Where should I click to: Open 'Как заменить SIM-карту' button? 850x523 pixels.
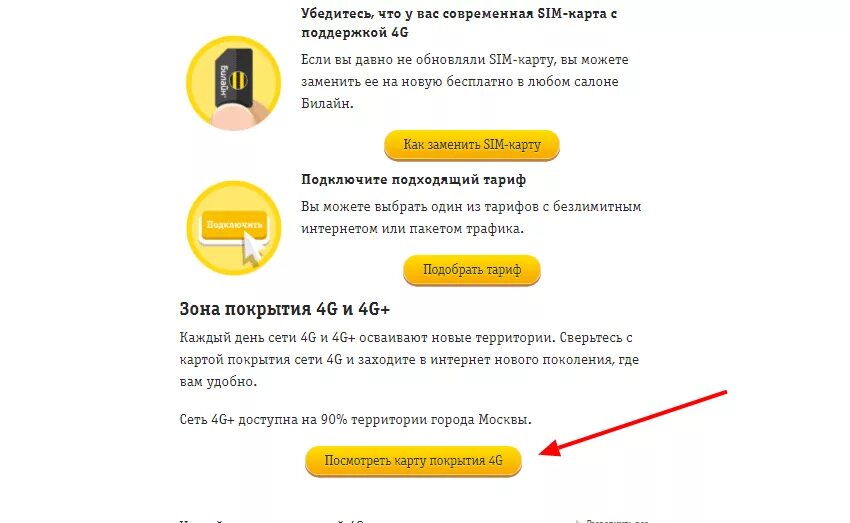pos(472,145)
